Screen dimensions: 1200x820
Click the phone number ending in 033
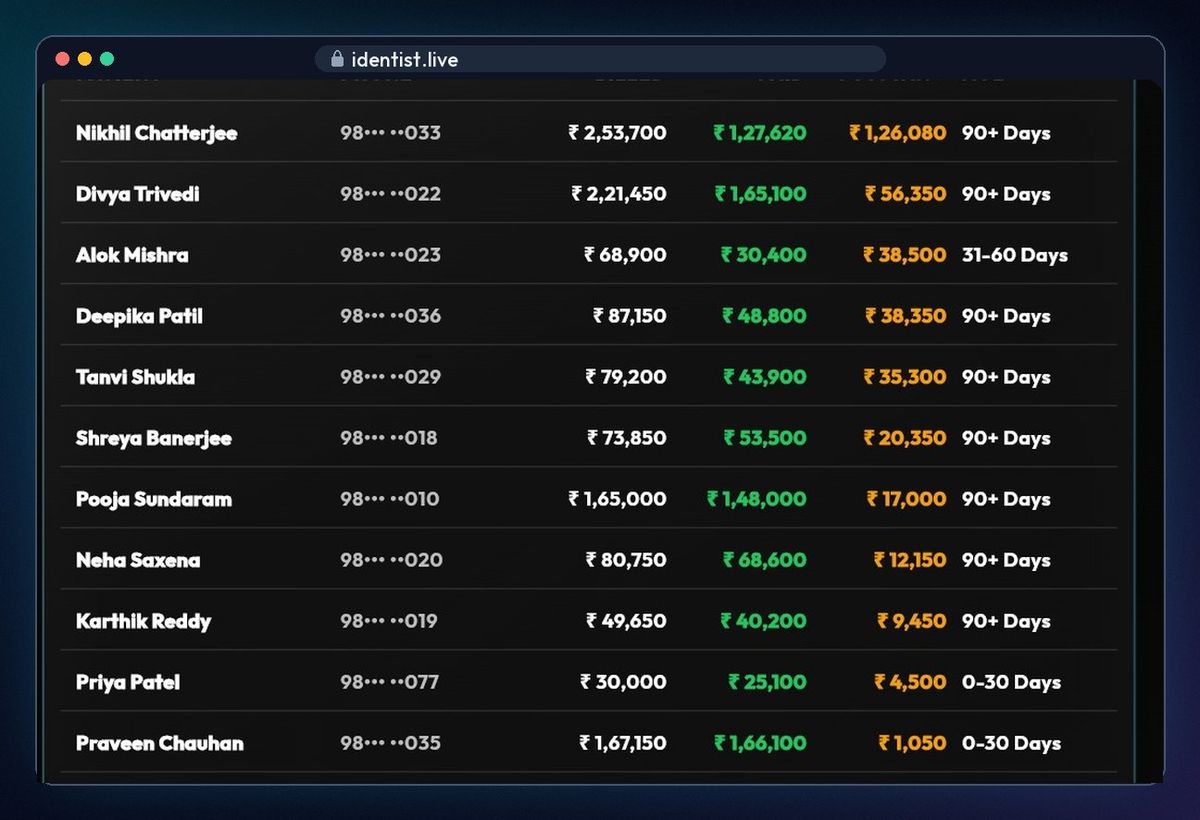(390, 133)
